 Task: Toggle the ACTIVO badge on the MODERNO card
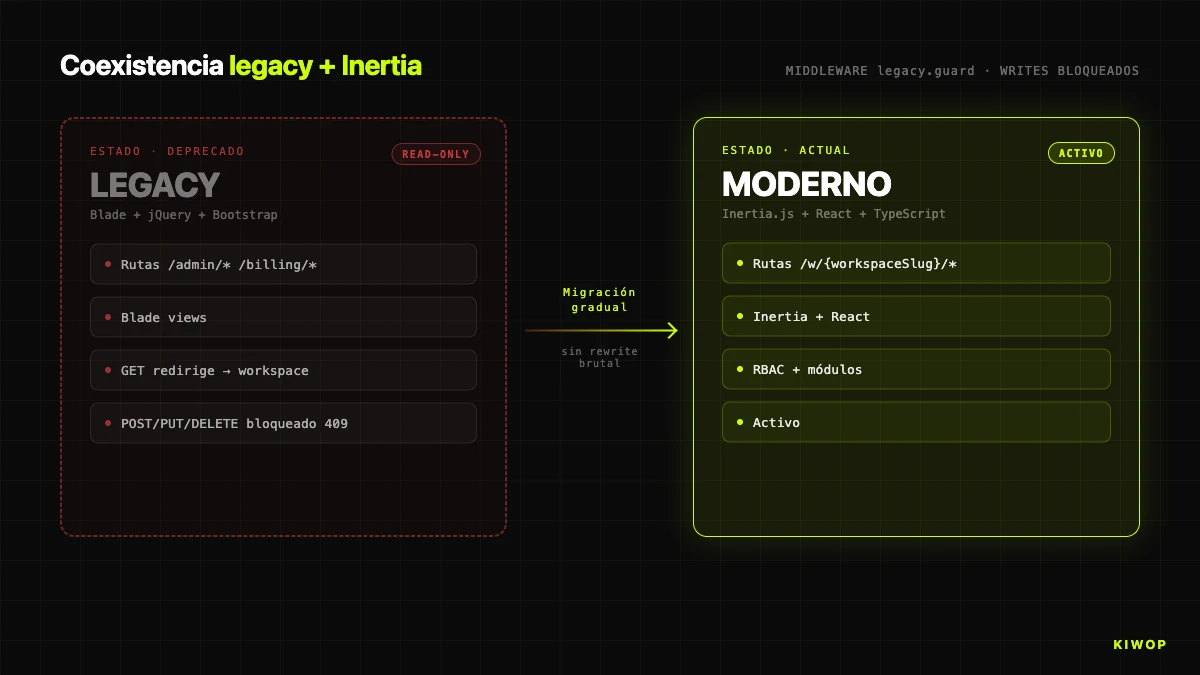(x=1081, y=153)
